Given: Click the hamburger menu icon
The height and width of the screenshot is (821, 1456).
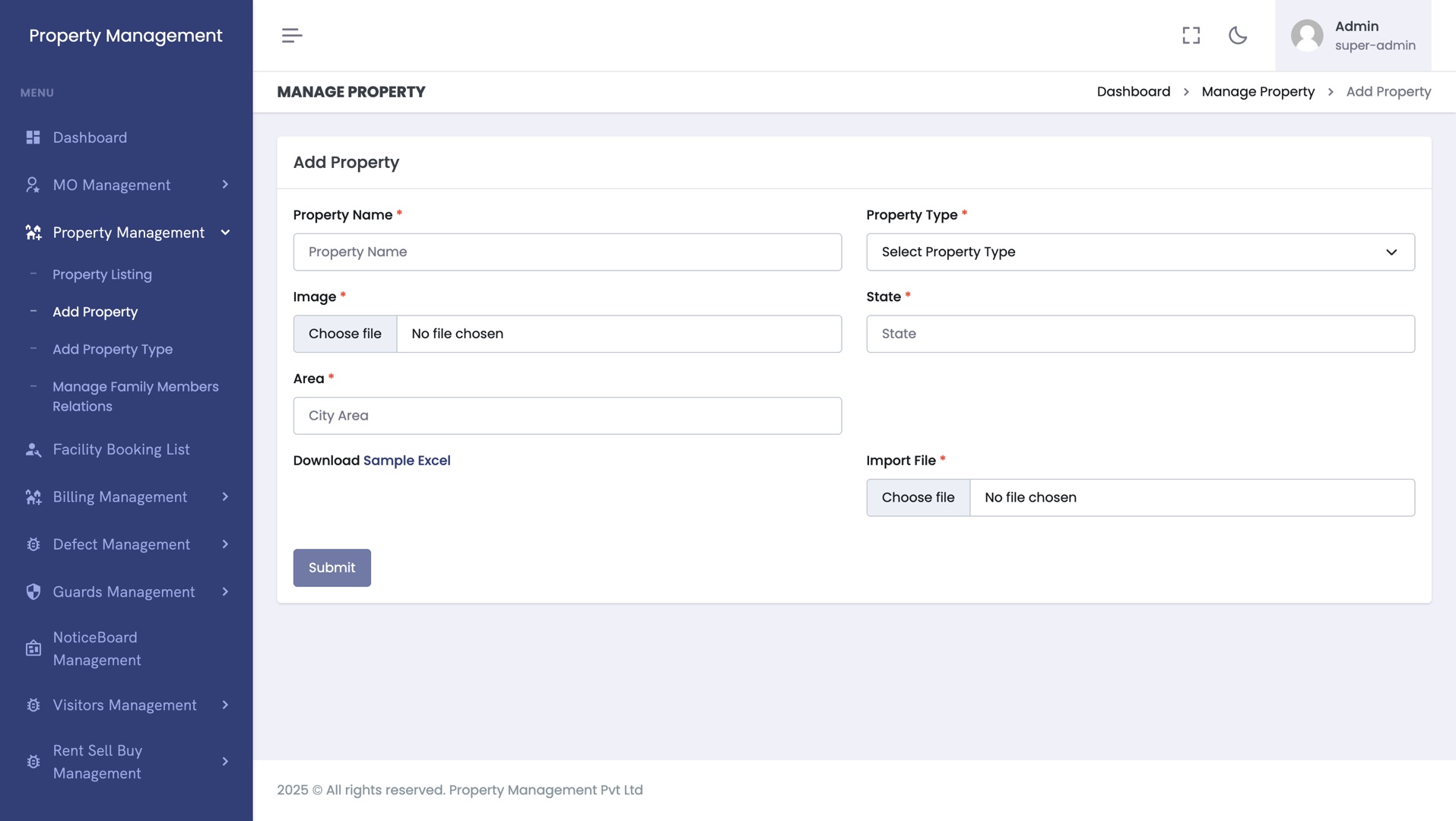Looking at the screenshot, I should [x=292, y=36].
